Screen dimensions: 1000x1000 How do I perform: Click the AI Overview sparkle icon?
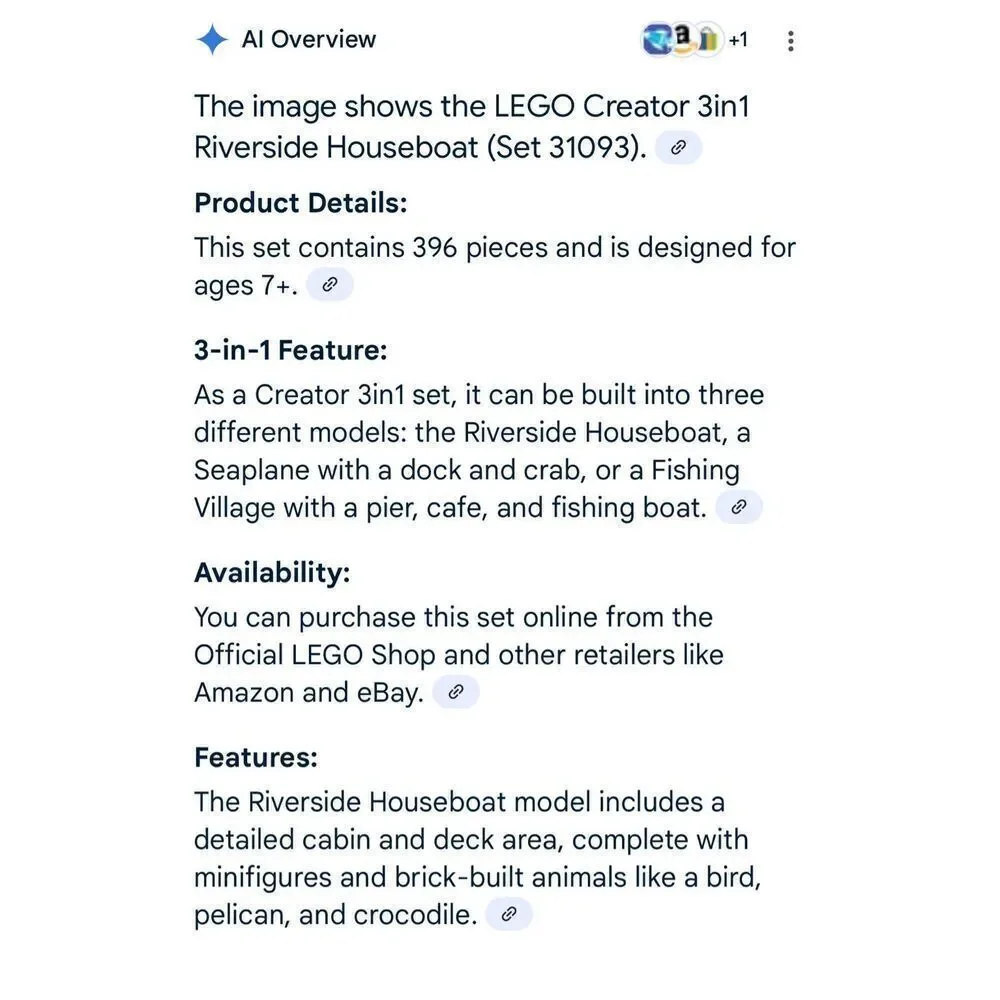coord(212,40)
